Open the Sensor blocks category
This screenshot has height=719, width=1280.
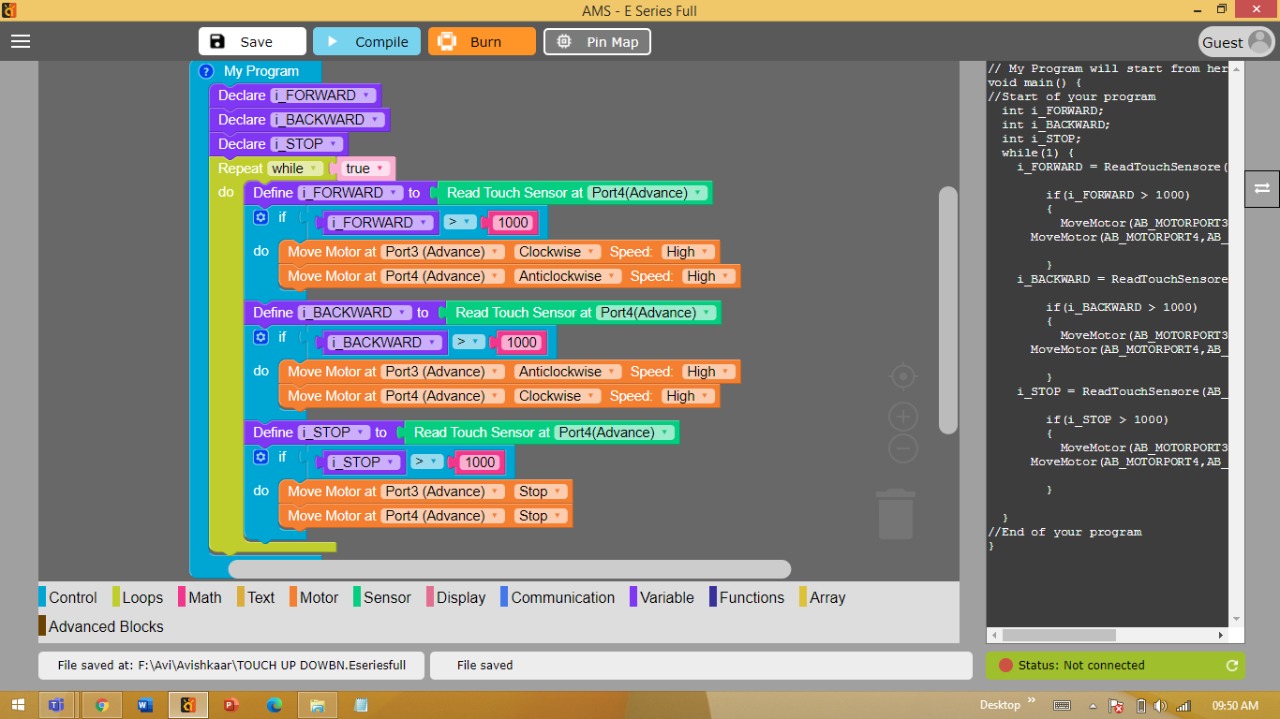pyautogui.click(x=382, y=597)
